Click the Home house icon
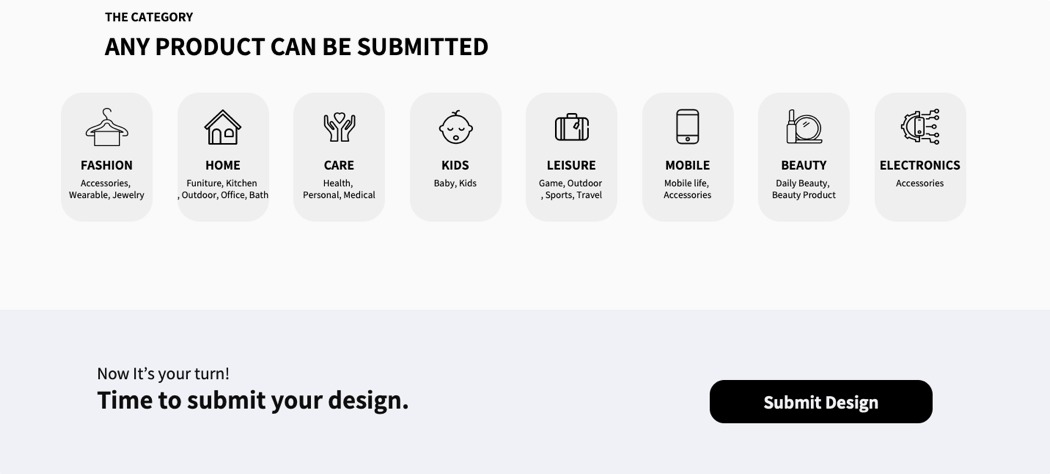 [x=223, y=127]
